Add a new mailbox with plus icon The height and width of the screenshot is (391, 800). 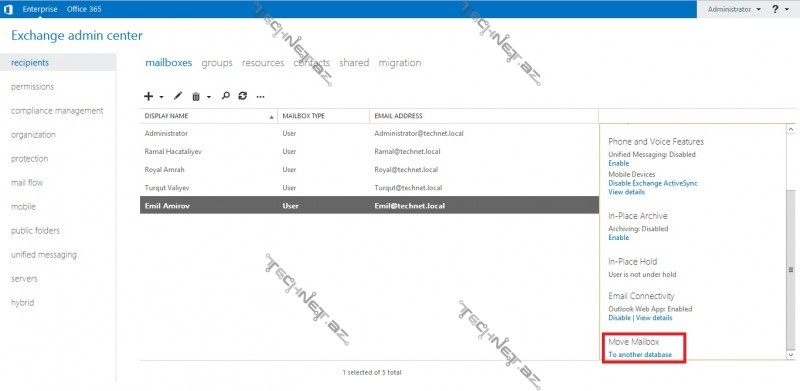click(x=148, y=96)
